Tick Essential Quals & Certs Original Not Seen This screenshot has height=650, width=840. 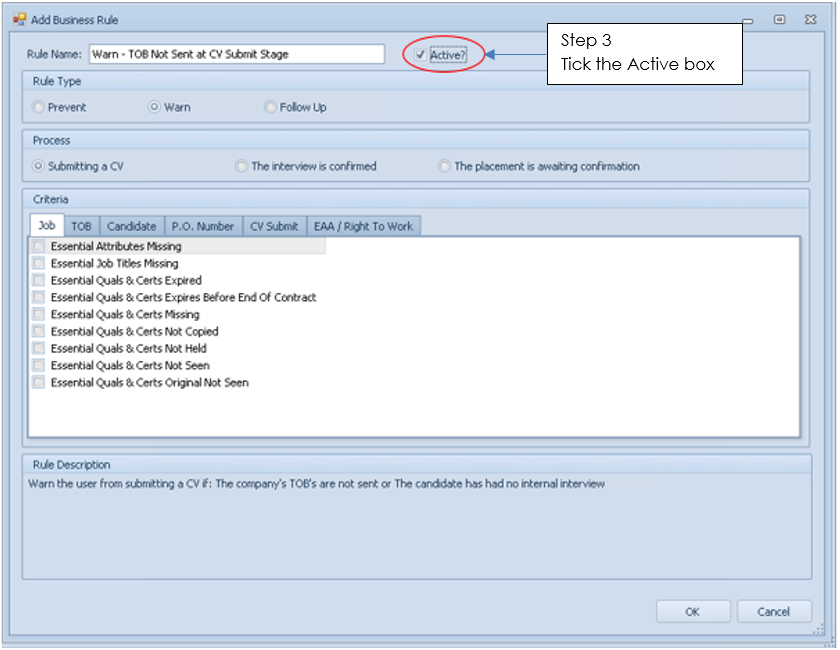39,382
